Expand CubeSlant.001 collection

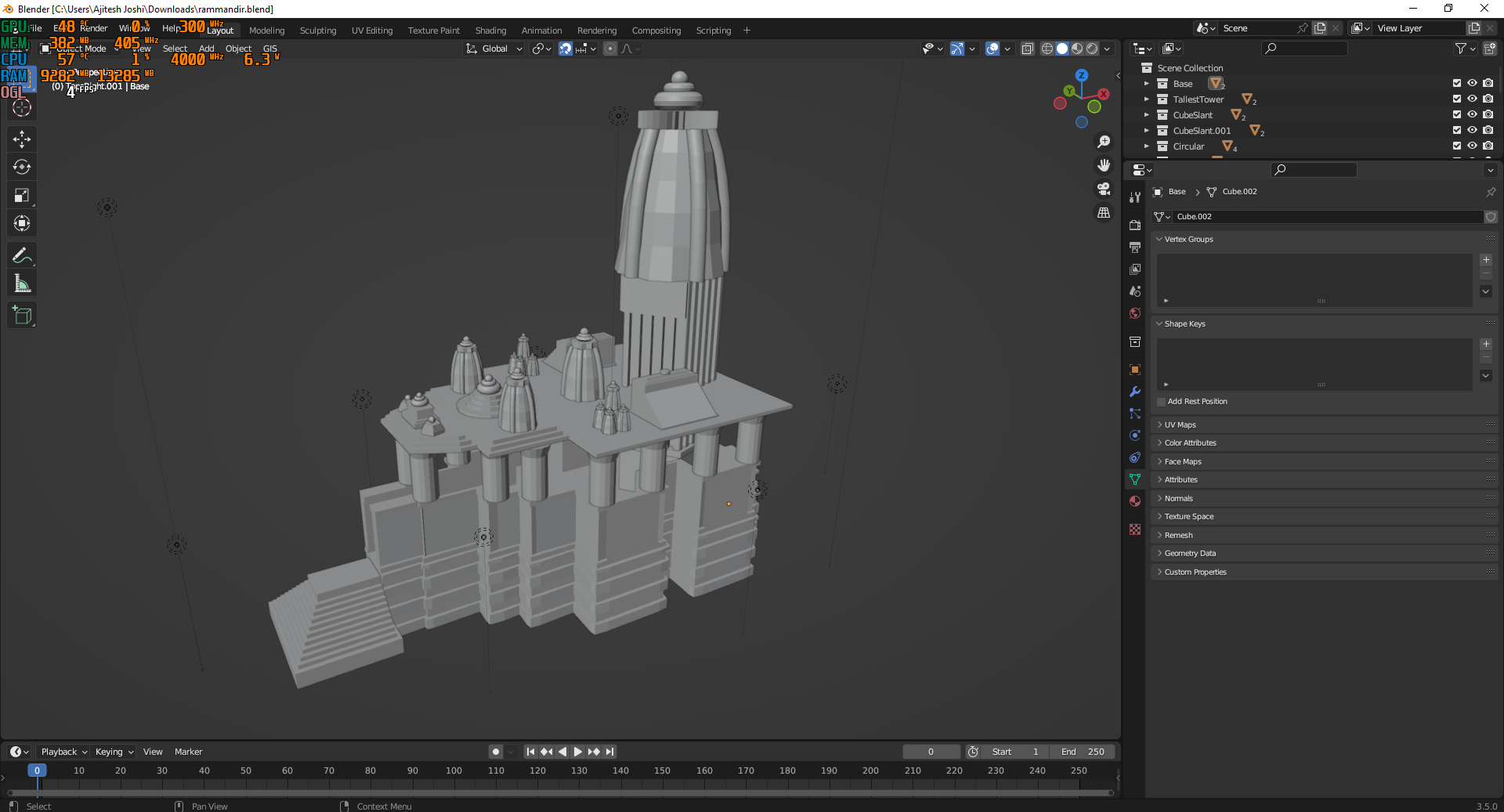[x=1147, y=131]
